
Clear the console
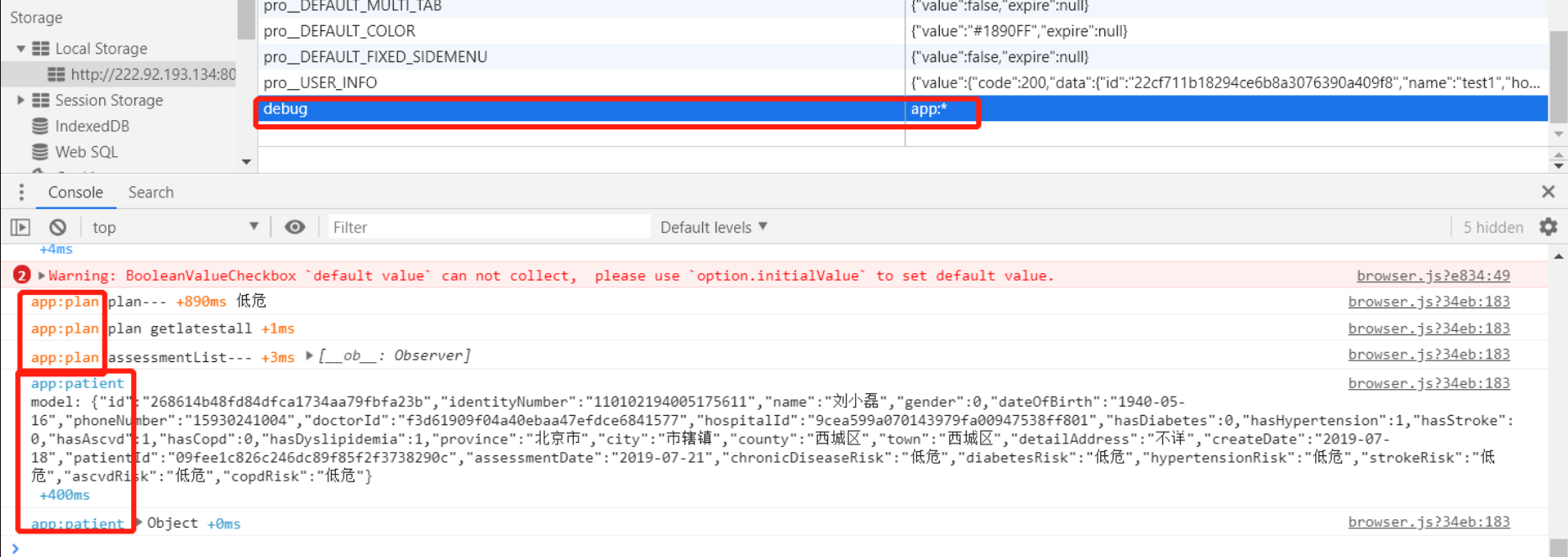pyautogui.click(x=57, y=227)
